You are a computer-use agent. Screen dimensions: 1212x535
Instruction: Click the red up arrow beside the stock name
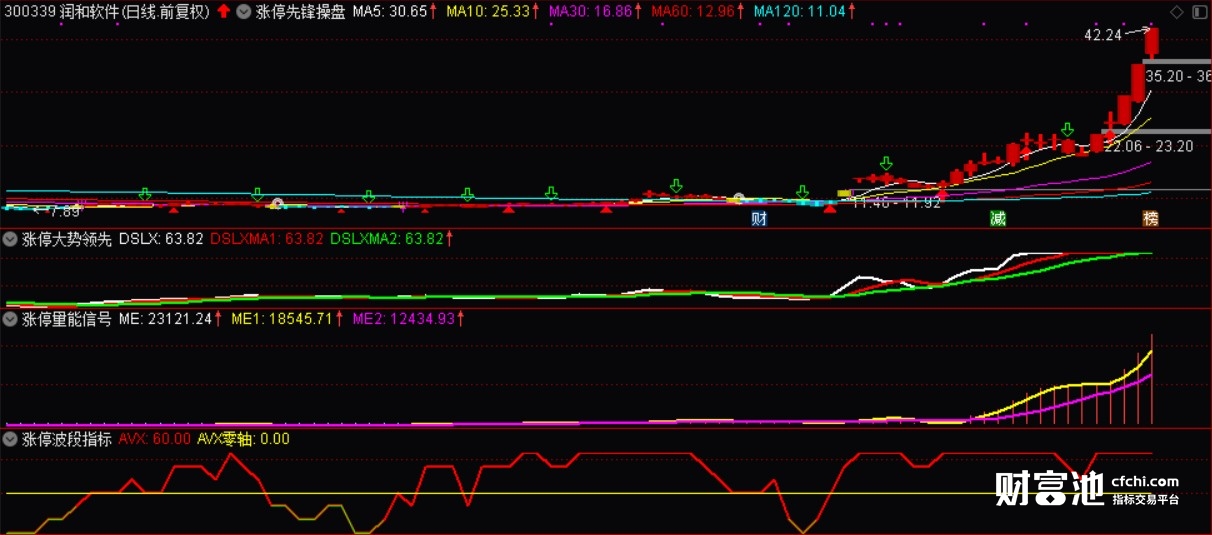pos(223,12)
